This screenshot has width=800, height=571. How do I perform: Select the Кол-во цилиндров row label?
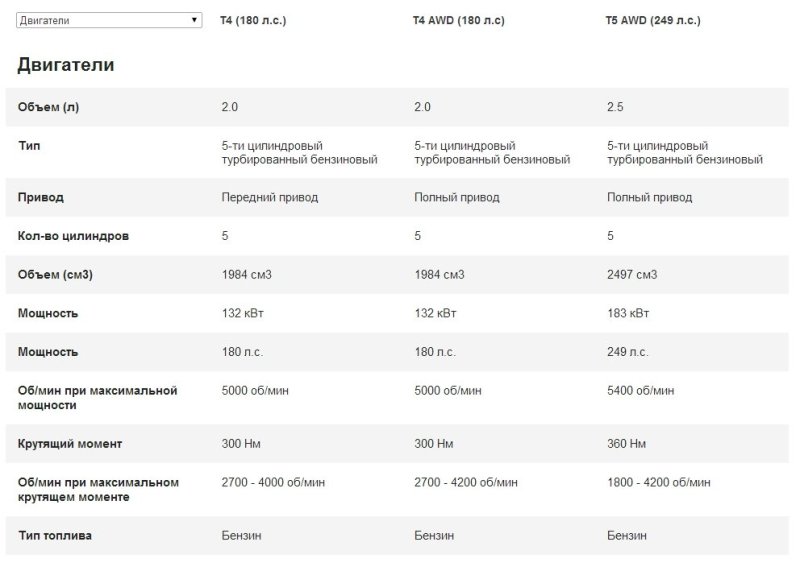click(73, 237)
